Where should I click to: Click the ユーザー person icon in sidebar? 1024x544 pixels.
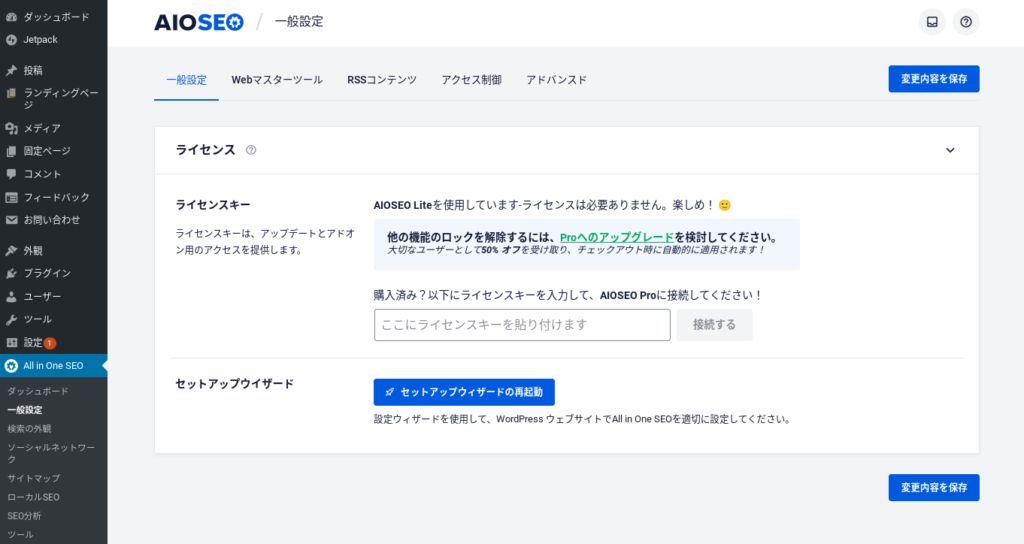[11, 296]
